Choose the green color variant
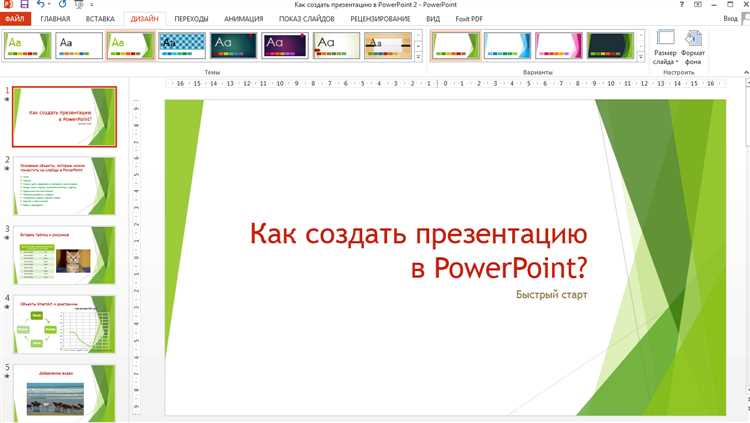 (455, 45)
